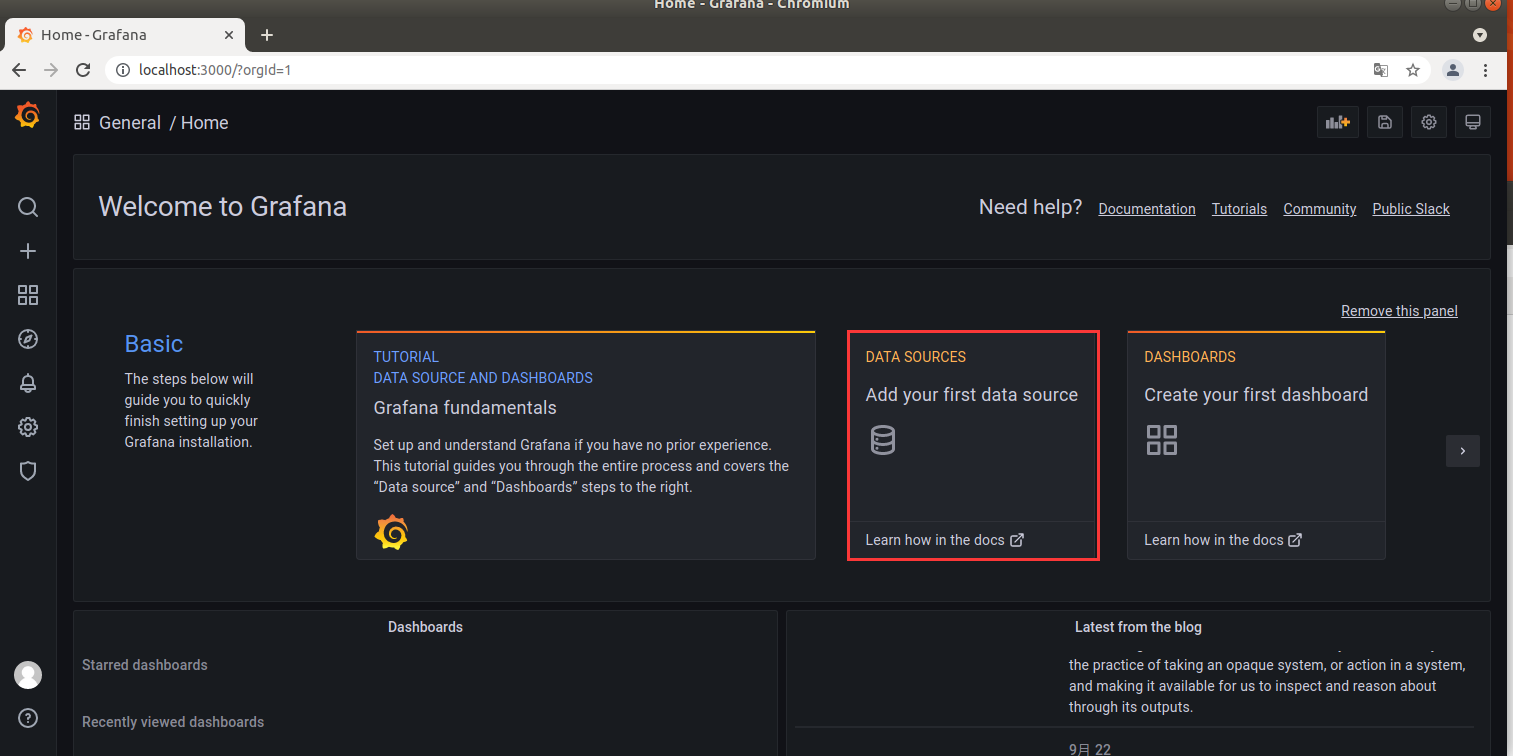Open the Public Slack link

pos(1411,209)
